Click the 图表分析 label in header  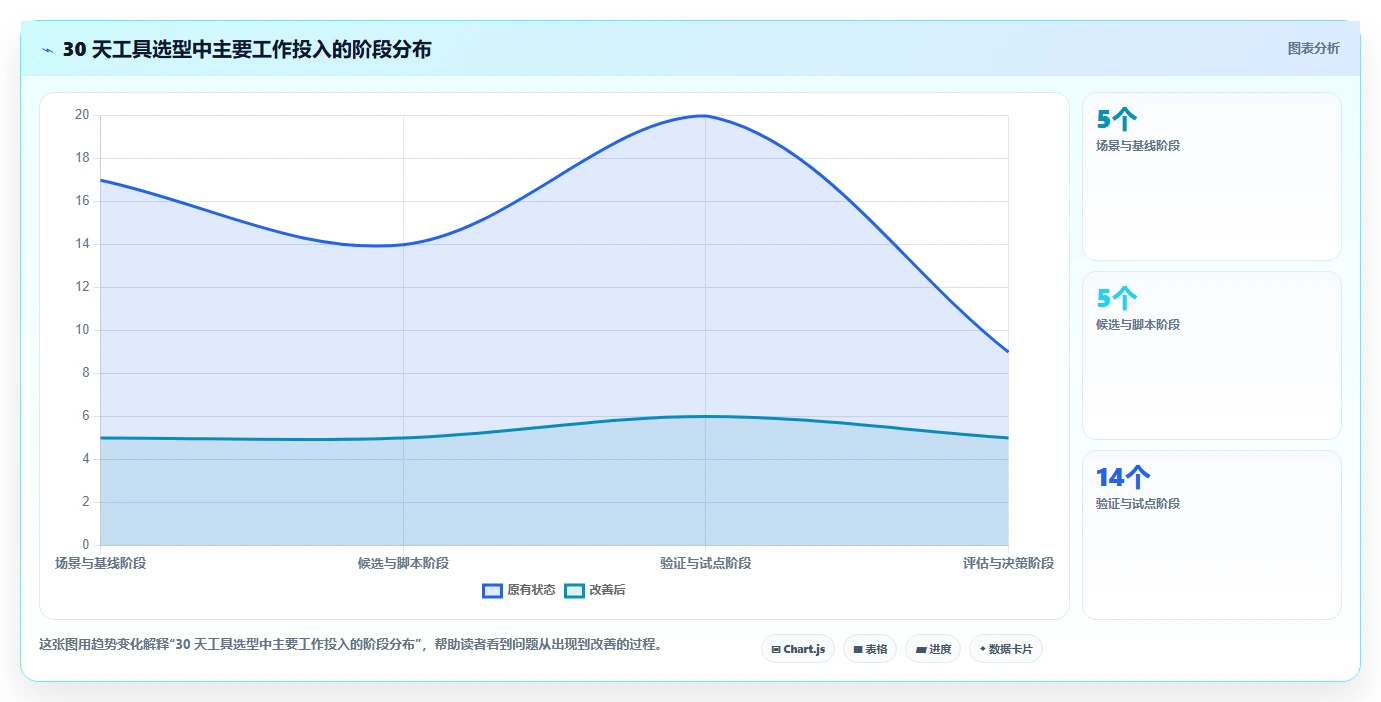(1313, 48)
